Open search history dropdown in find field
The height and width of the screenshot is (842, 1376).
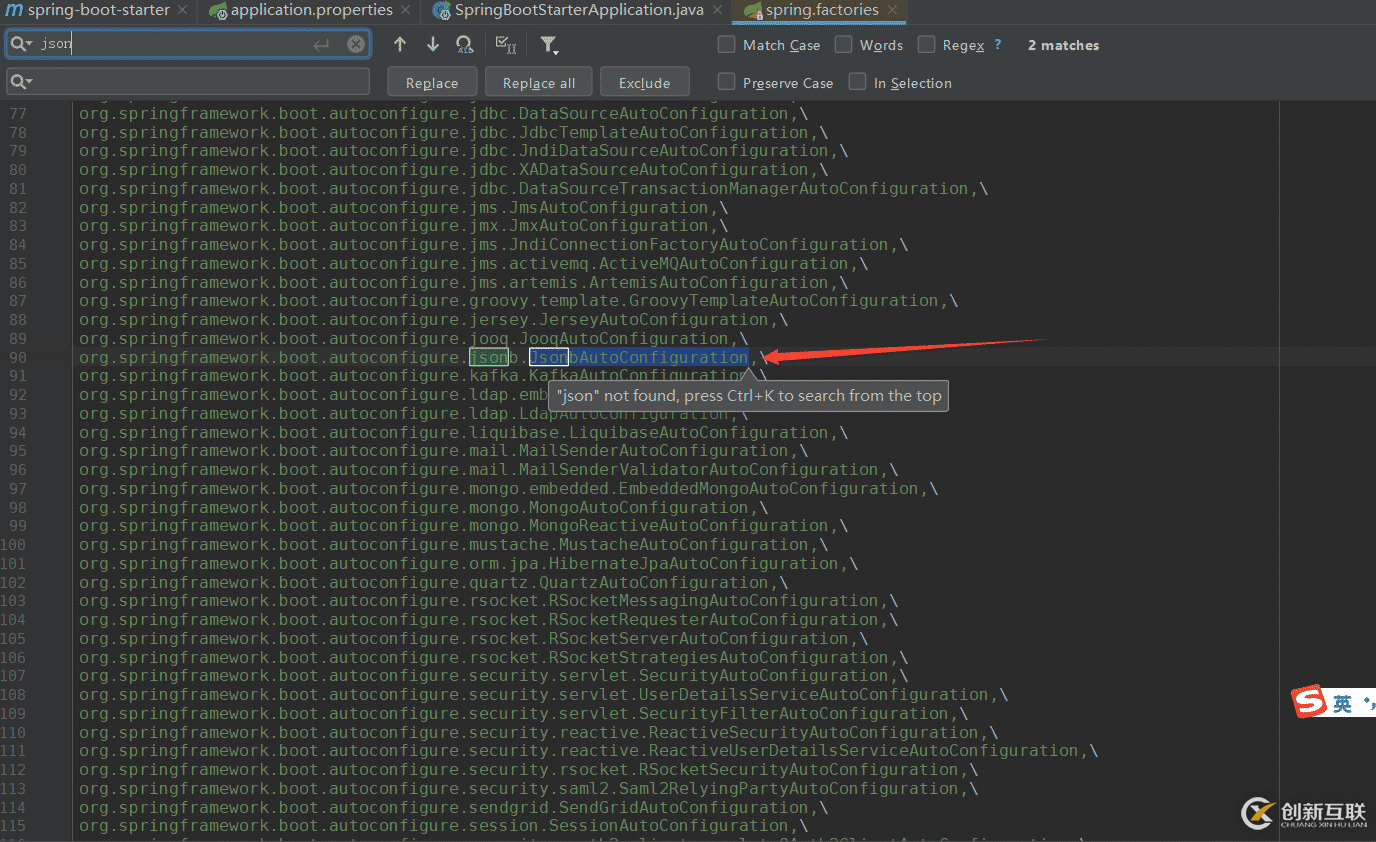click(x=22, y=44)
